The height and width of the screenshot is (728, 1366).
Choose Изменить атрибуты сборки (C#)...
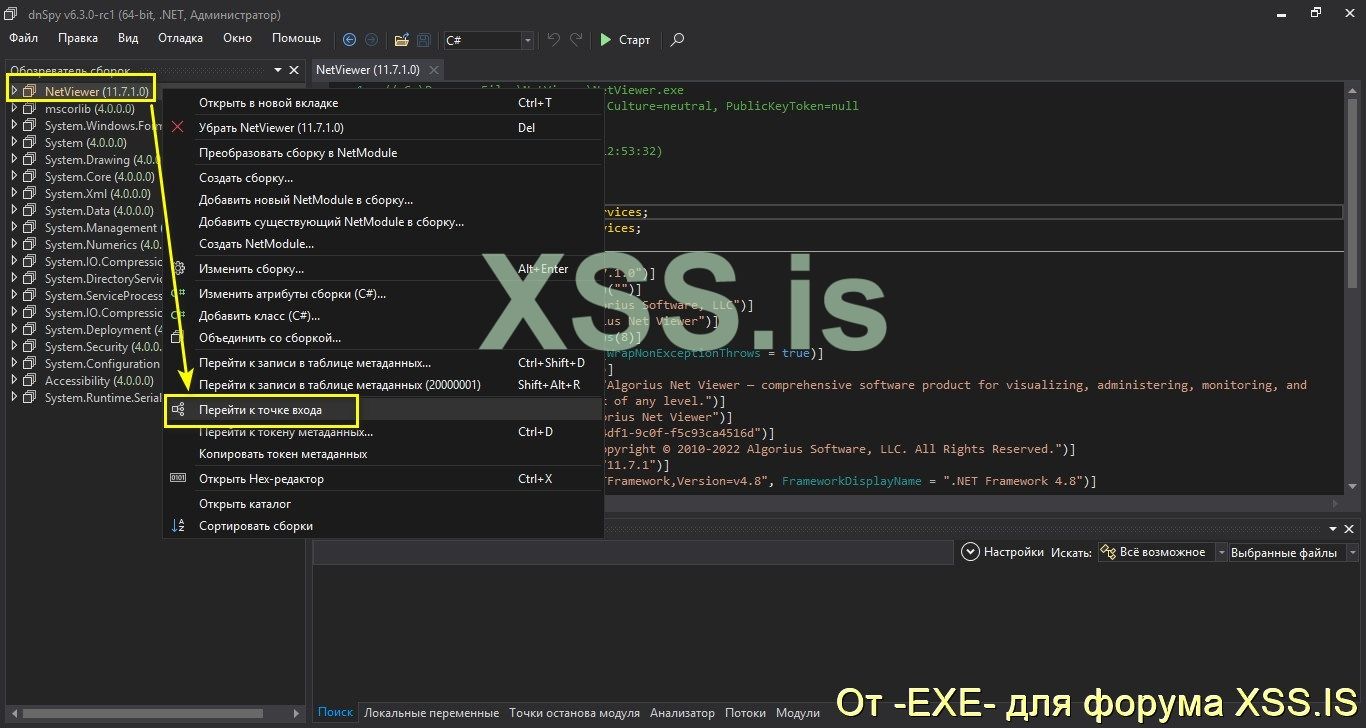(x=383, y=294)
